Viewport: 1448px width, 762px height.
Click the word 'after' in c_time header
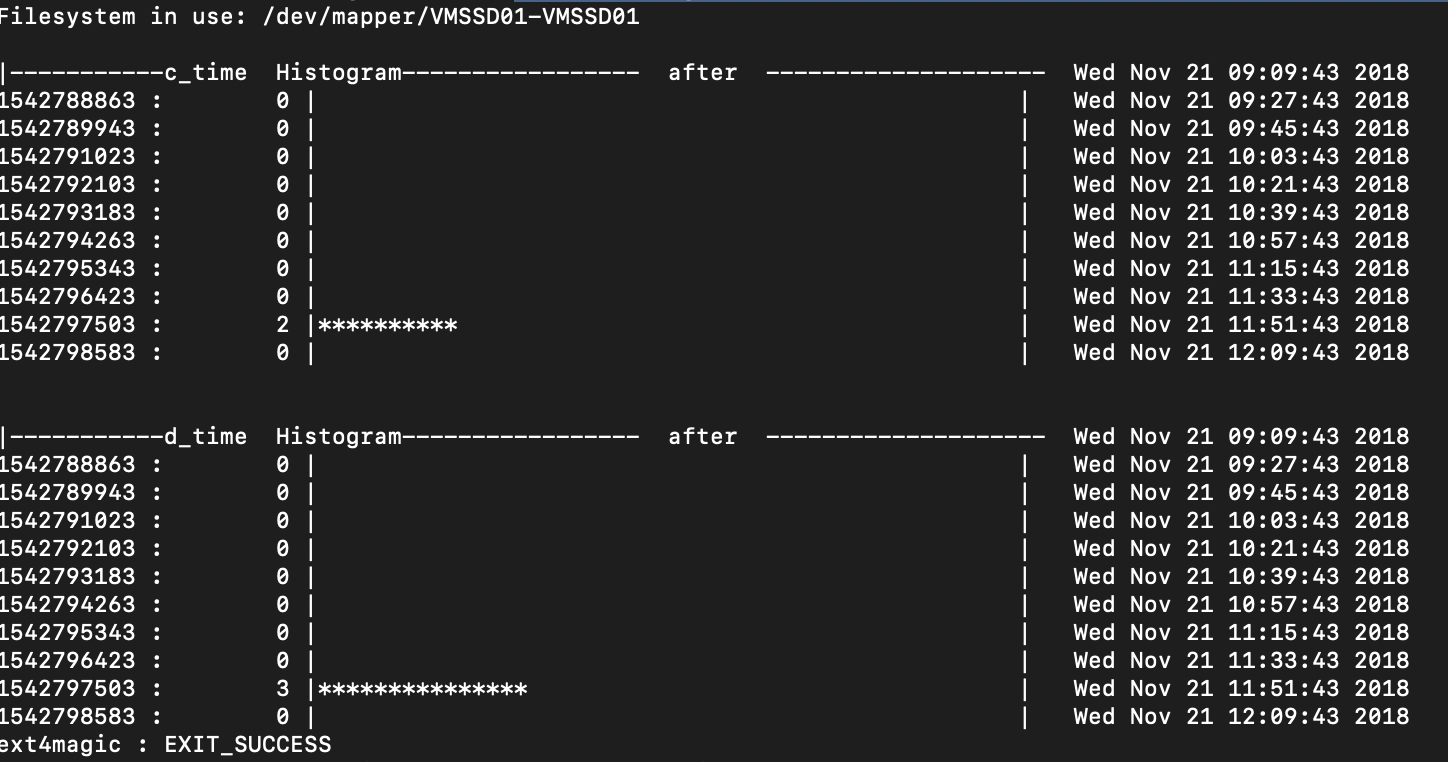(x=703, y=73)
